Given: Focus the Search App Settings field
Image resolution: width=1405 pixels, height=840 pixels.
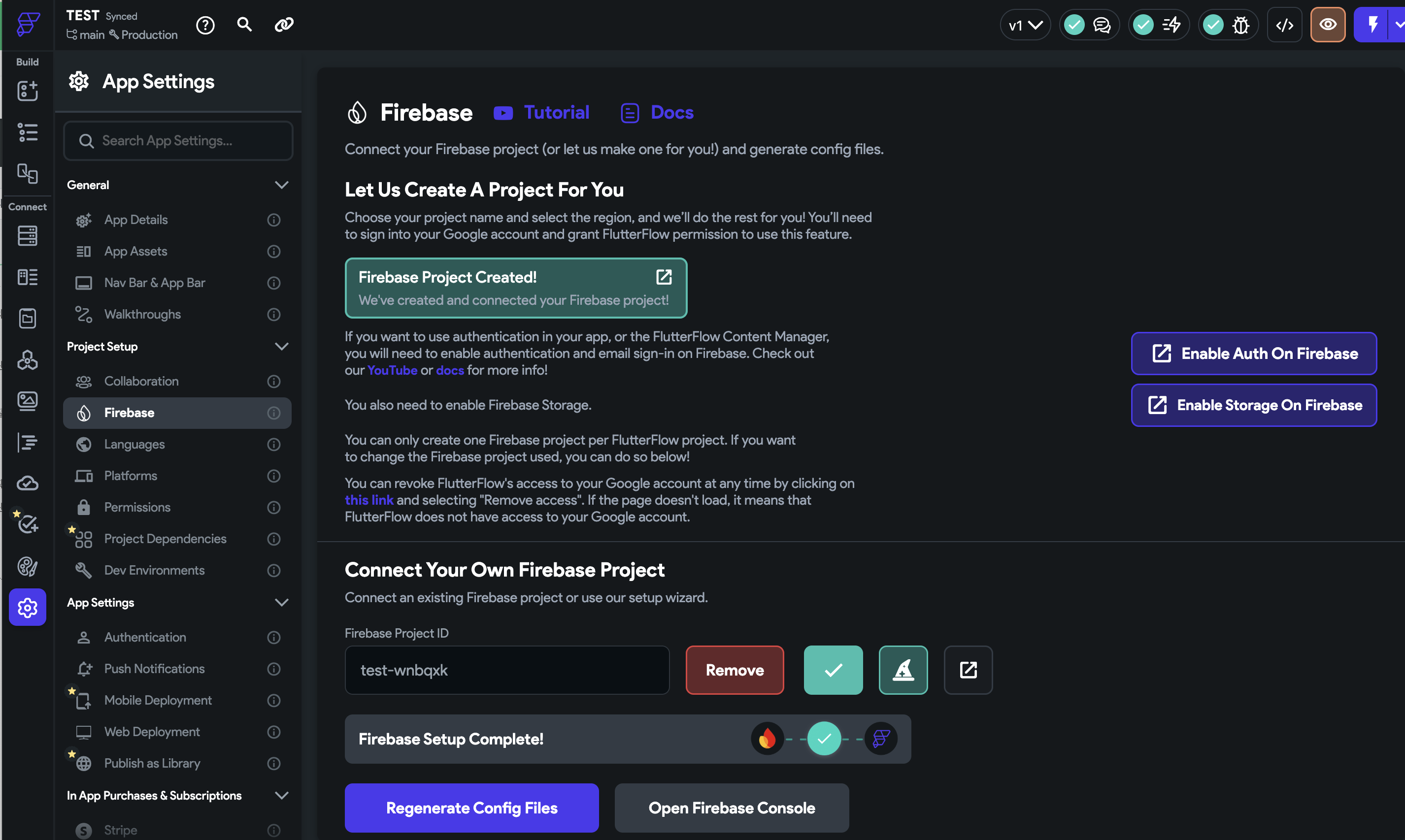Looking at the screenshot, I should [178, 140].
